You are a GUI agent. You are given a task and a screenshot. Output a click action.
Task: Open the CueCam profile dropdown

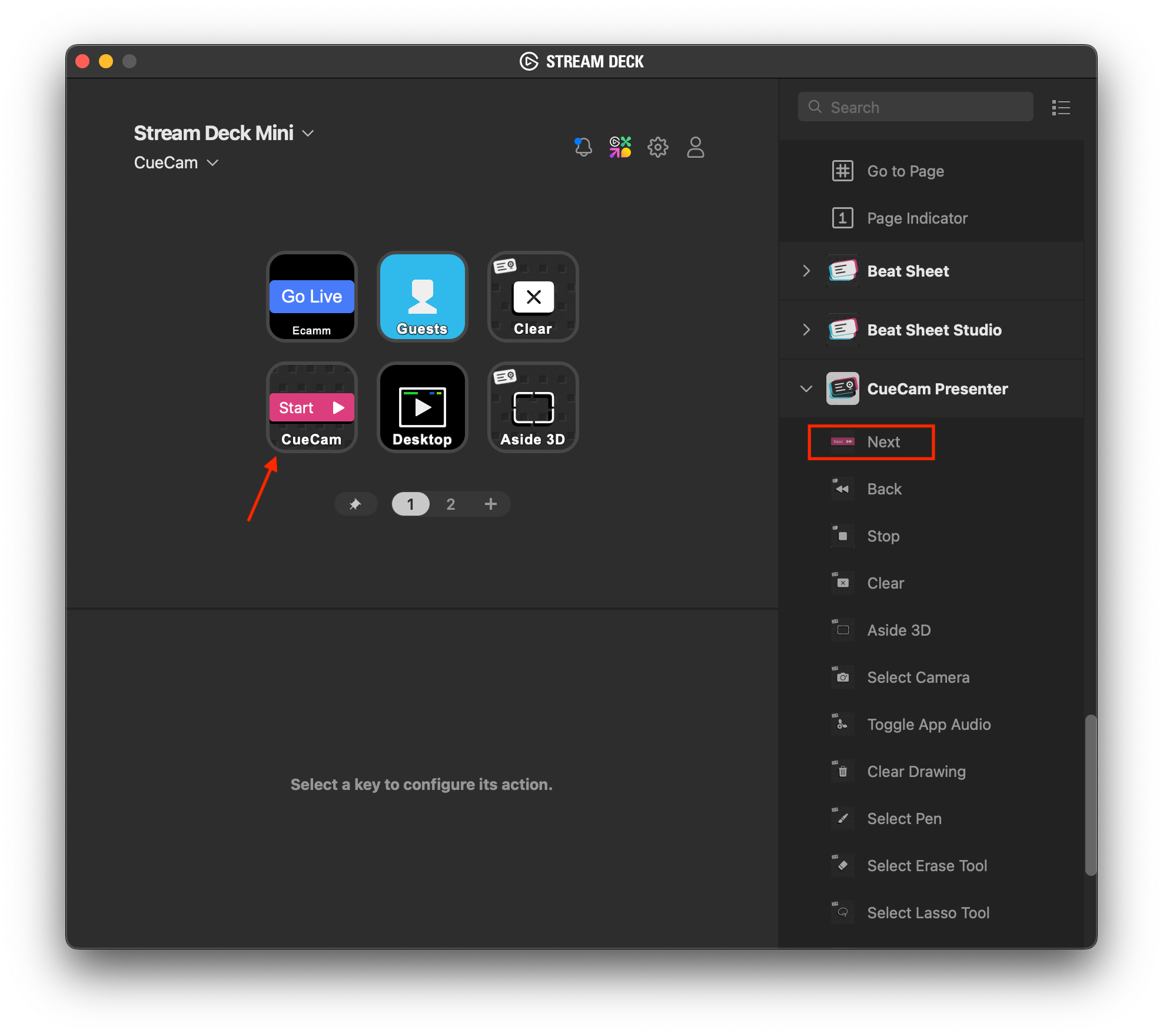point(176,162)
